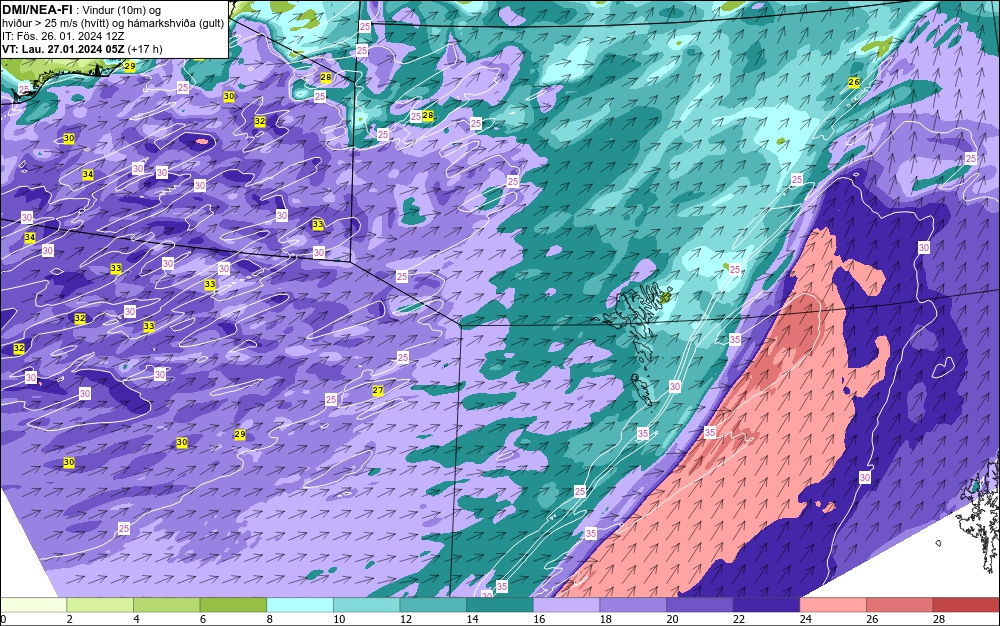The width and height of the screenshot is (1000, 626).
Task: Click the legend tick label "8"
Action: click(x=270, y=619)
